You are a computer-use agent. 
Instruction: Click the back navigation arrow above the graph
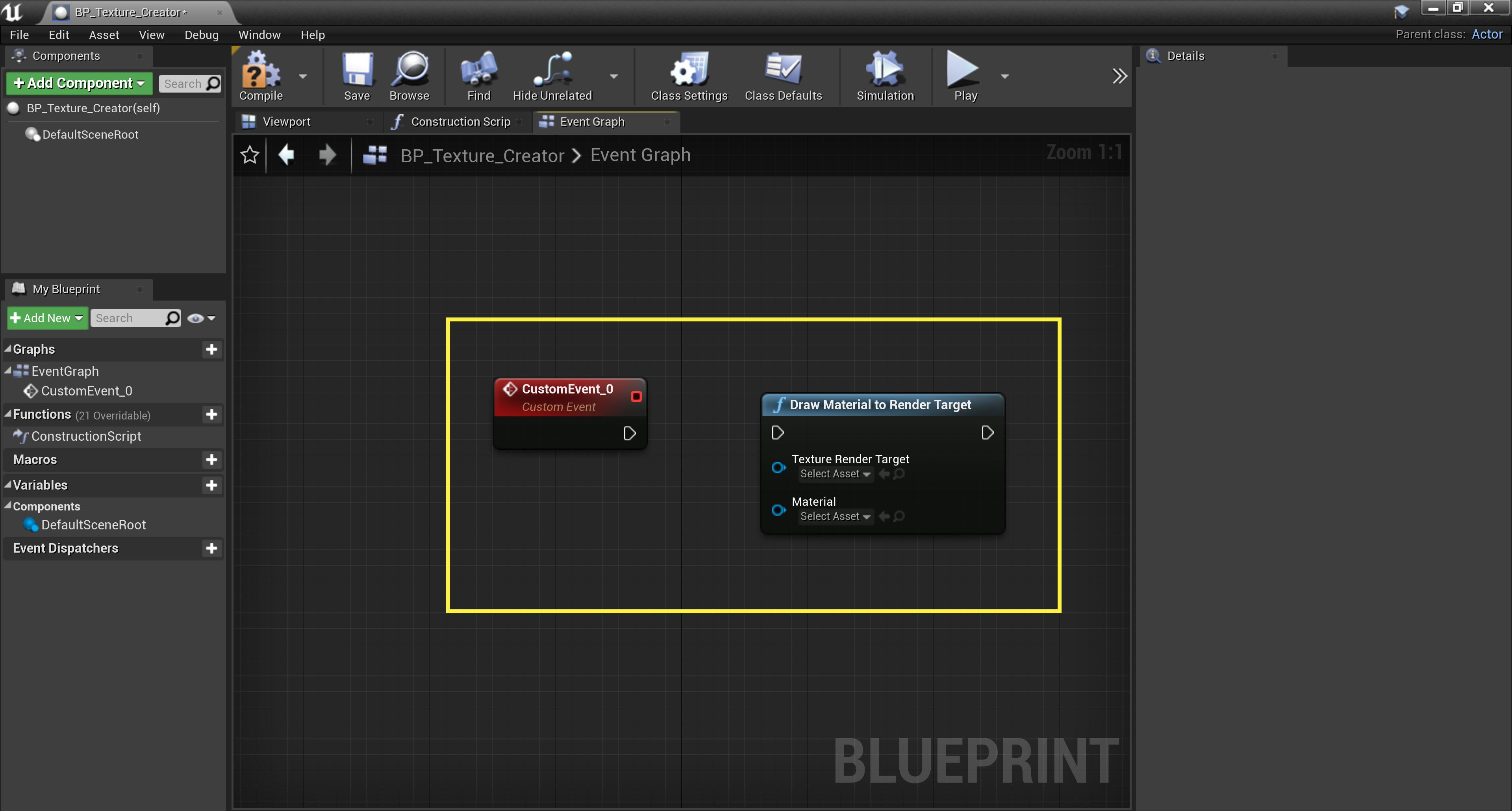click(x=287, y=154)
